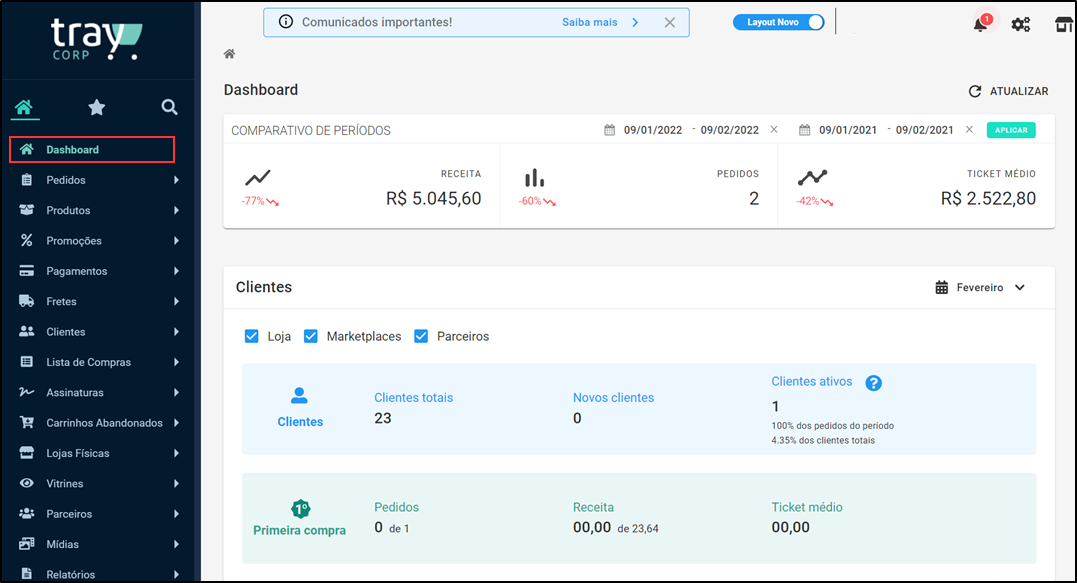This screenshot has height=583, width=1077.
Task: Open the search icon in the sidebar
Action: (169, 107)
